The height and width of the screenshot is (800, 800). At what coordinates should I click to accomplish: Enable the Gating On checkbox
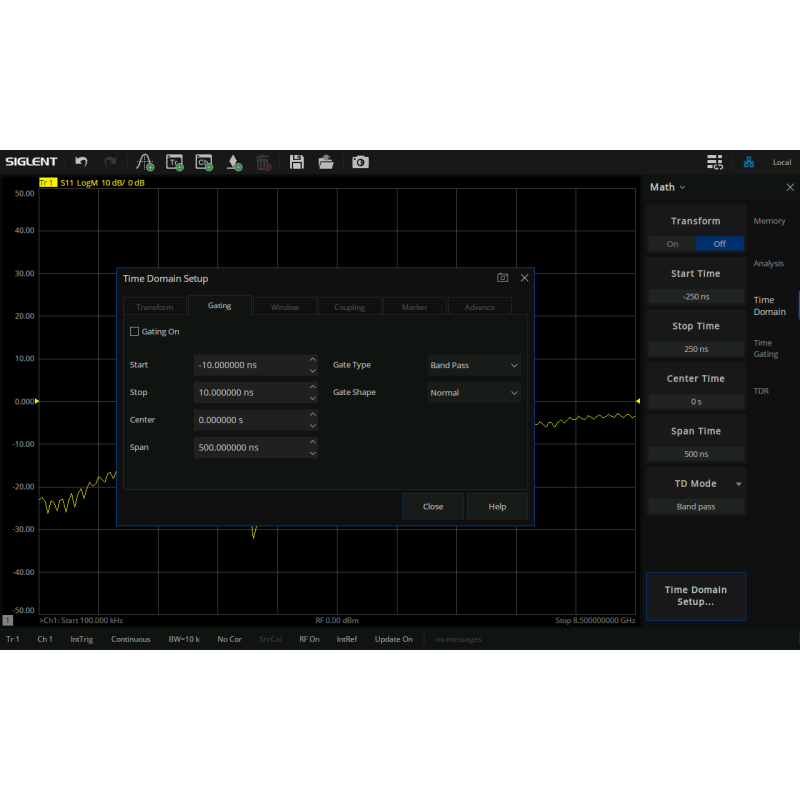pos(135,331)
